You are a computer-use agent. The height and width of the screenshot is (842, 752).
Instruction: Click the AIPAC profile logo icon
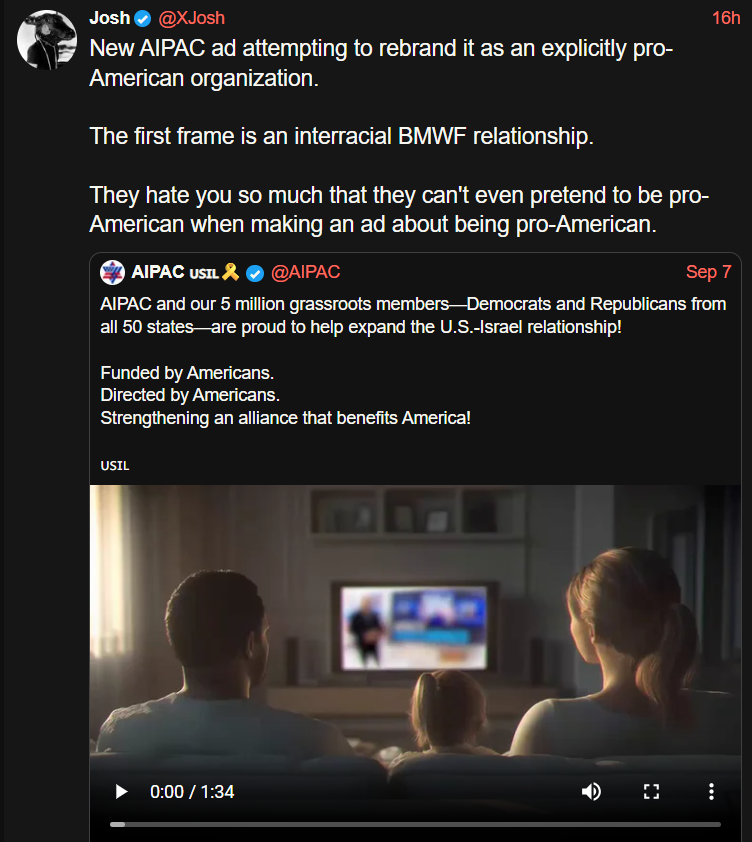coord(113,272)
